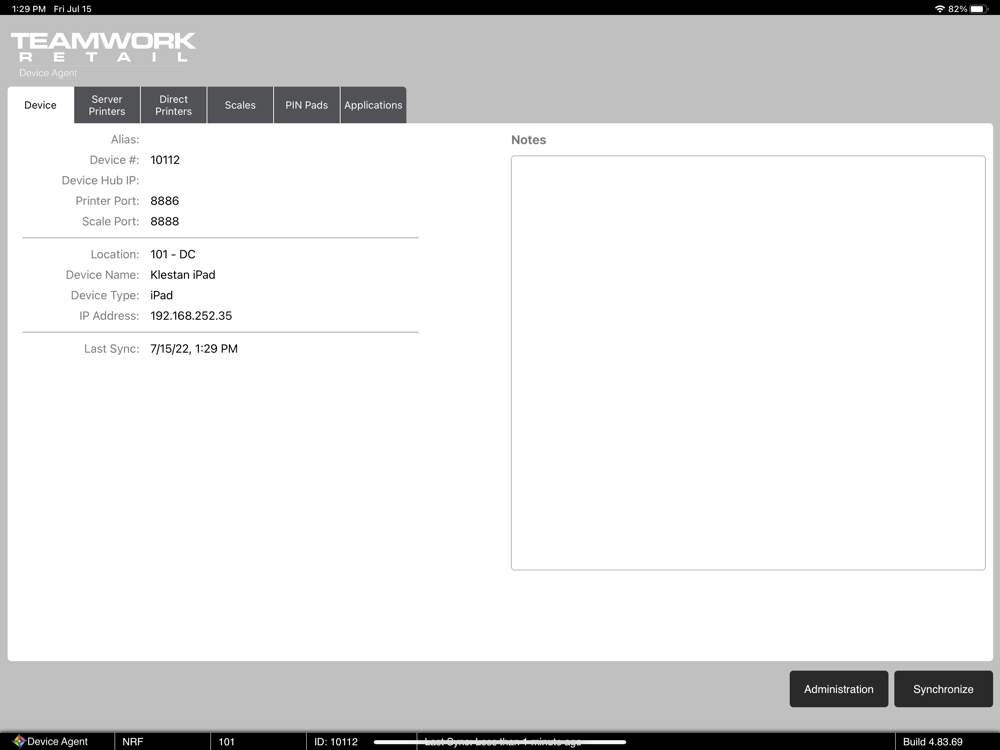Click the Printer Port value 8886
This screenshot has width=1000, height=750.
(165, 201)
